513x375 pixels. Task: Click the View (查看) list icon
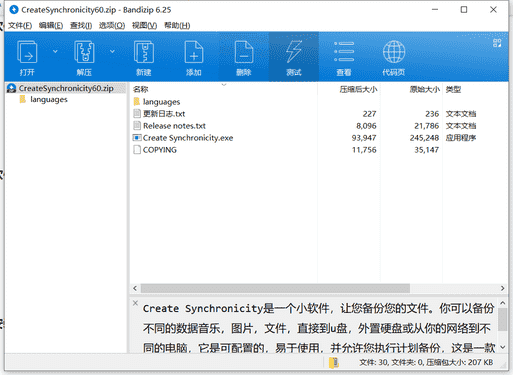[344, 52]
